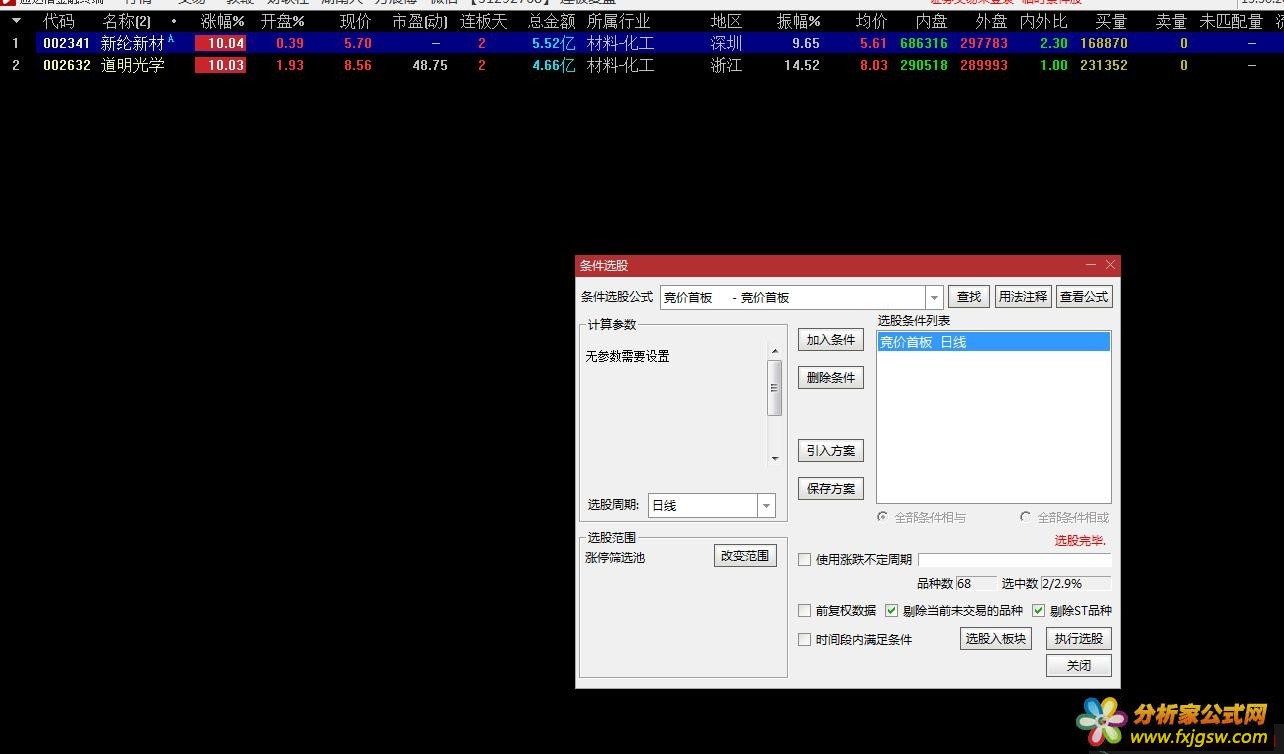Enable 前复权数据 checkbox
Image resolution: width=1284 pixels, height=754 pixels.
pos(804,610)
